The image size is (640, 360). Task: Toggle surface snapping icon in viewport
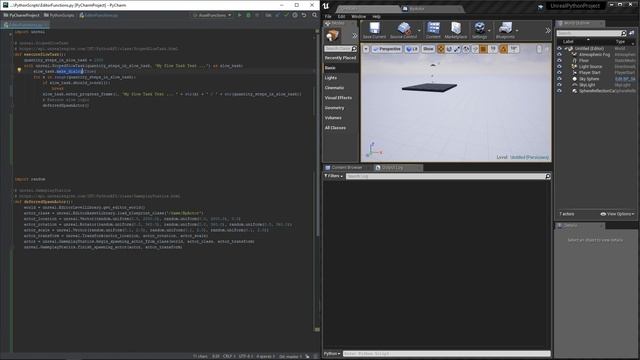[x=475, y=49]
